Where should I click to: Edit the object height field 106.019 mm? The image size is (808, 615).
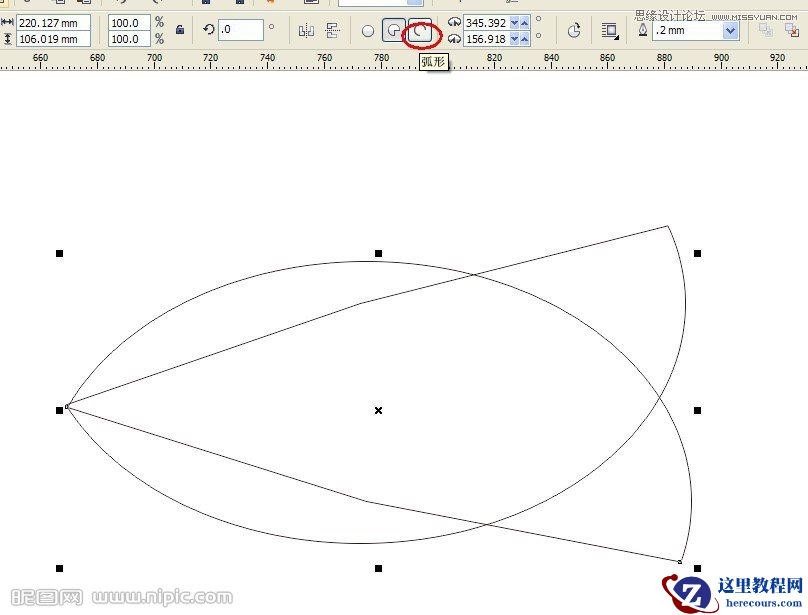(53, 39)
